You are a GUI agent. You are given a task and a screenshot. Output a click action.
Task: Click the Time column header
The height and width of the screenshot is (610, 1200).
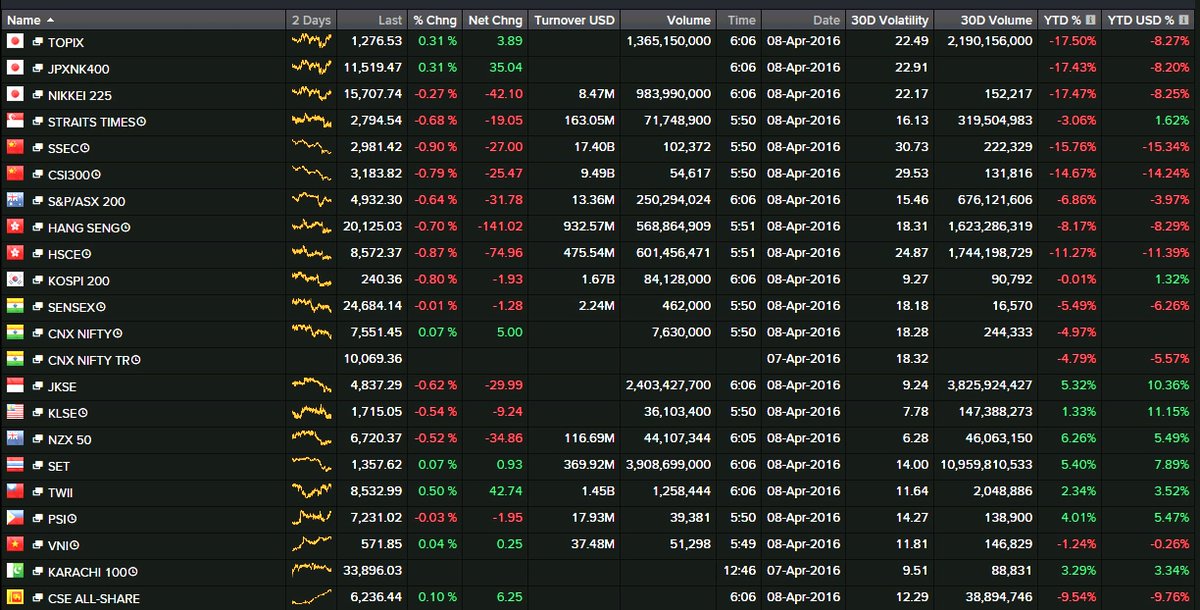[739, 20]
